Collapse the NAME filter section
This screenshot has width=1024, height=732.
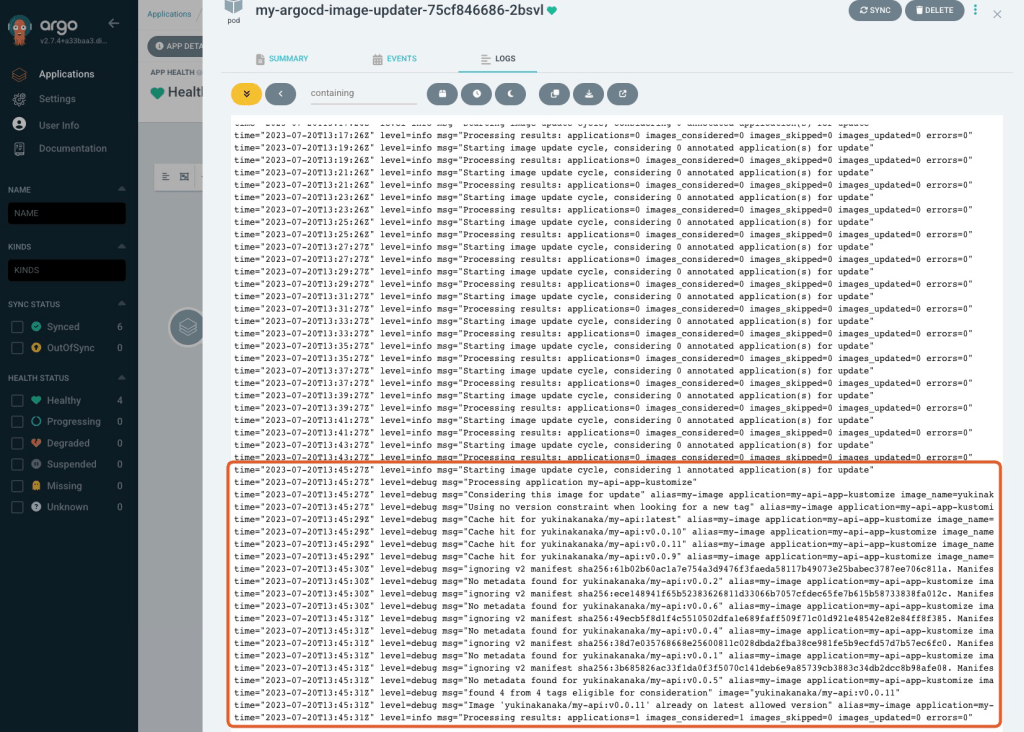click(x=122, y=189)
